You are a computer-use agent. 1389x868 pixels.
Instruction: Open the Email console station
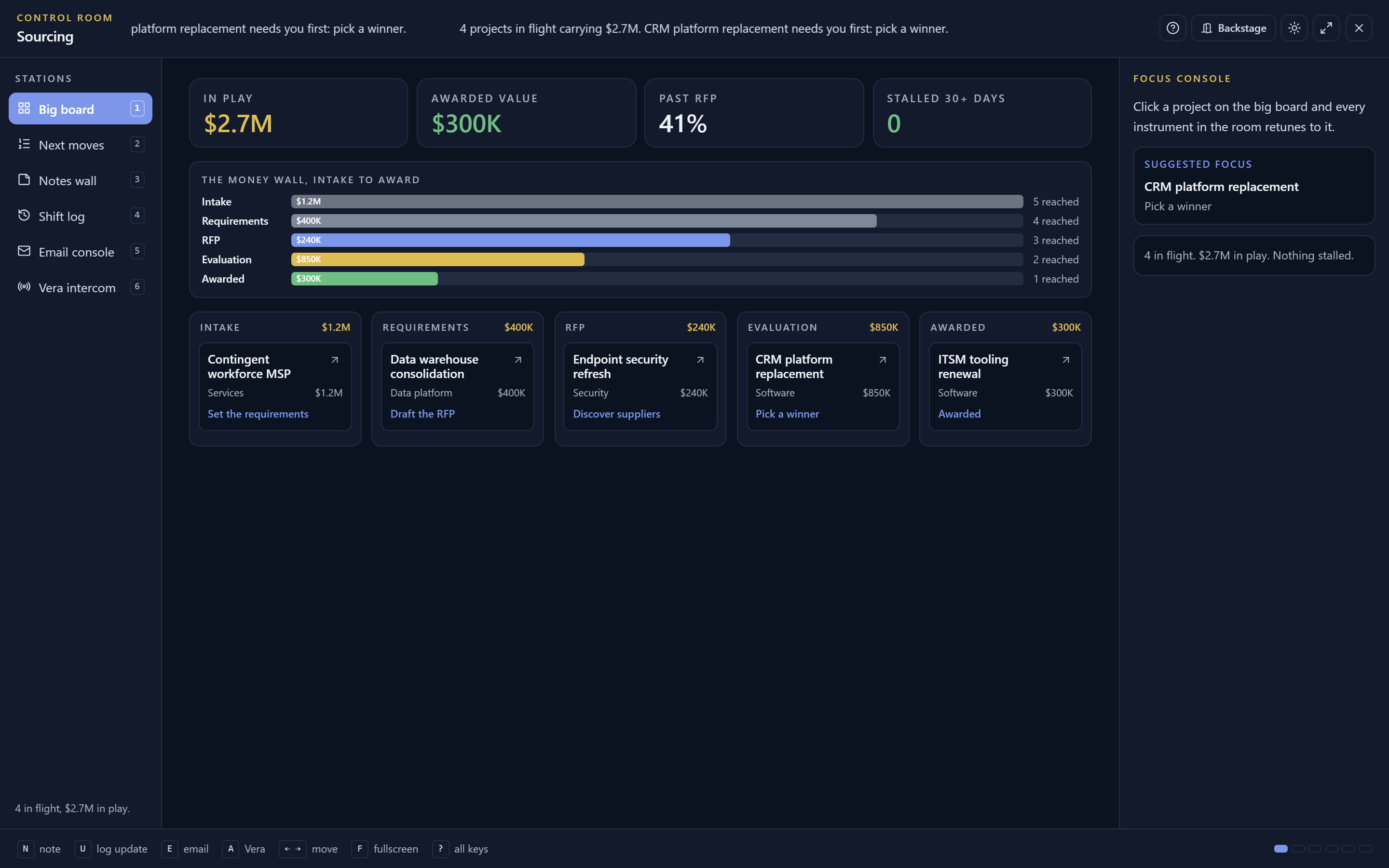(81, 251)
